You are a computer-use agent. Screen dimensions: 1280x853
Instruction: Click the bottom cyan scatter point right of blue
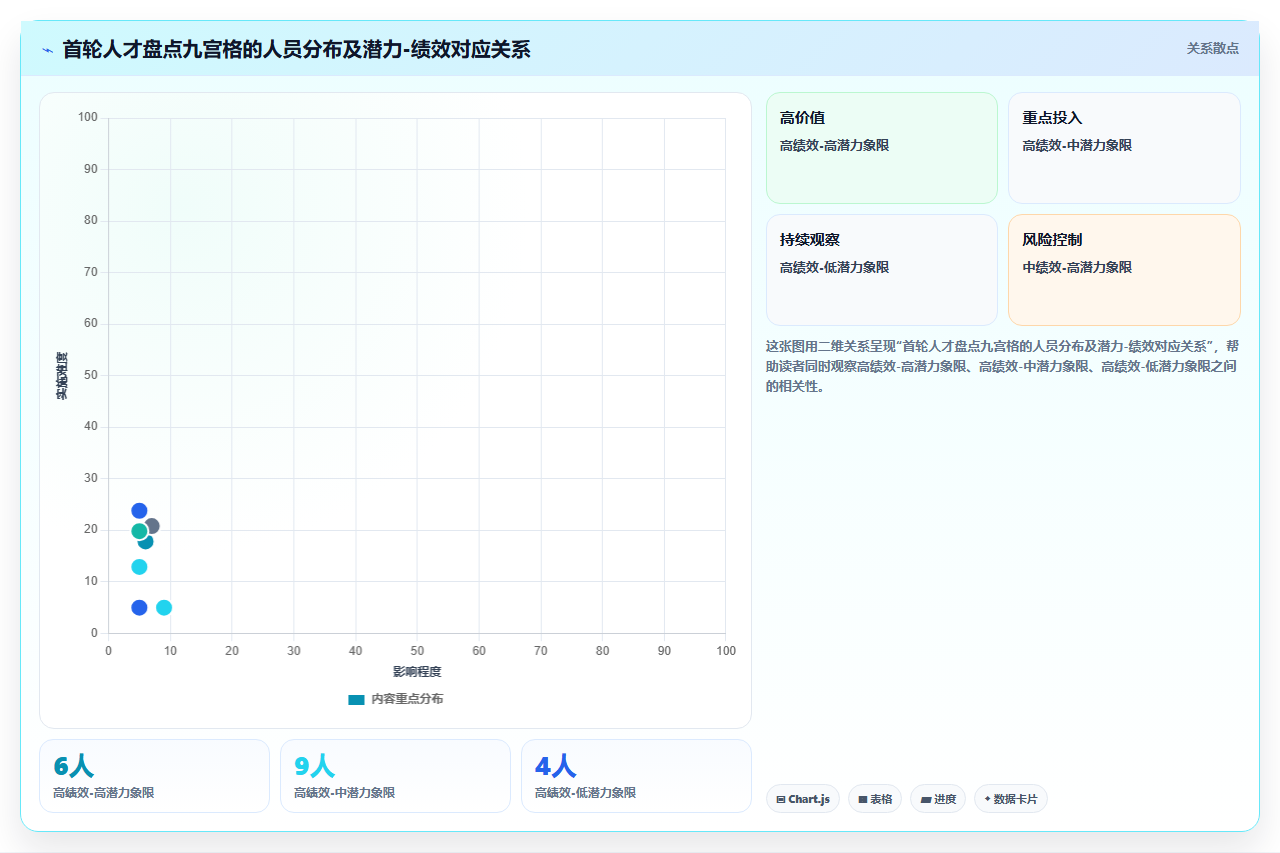pyautogui.click(x=164, y=608)
